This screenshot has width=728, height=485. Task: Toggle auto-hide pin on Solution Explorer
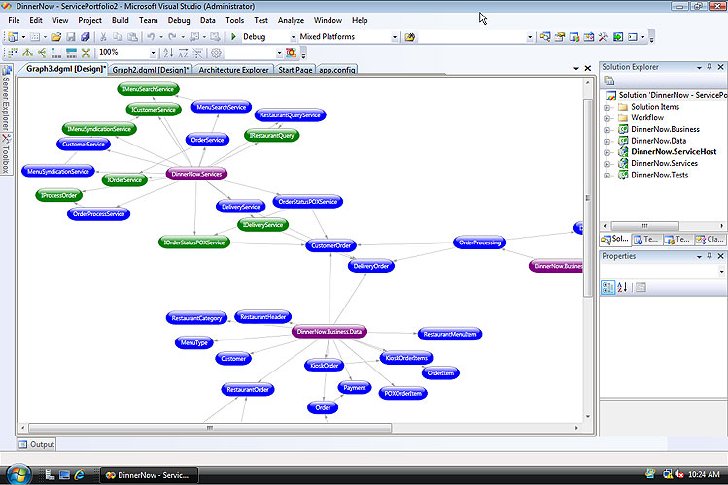(x=709, y=67)
